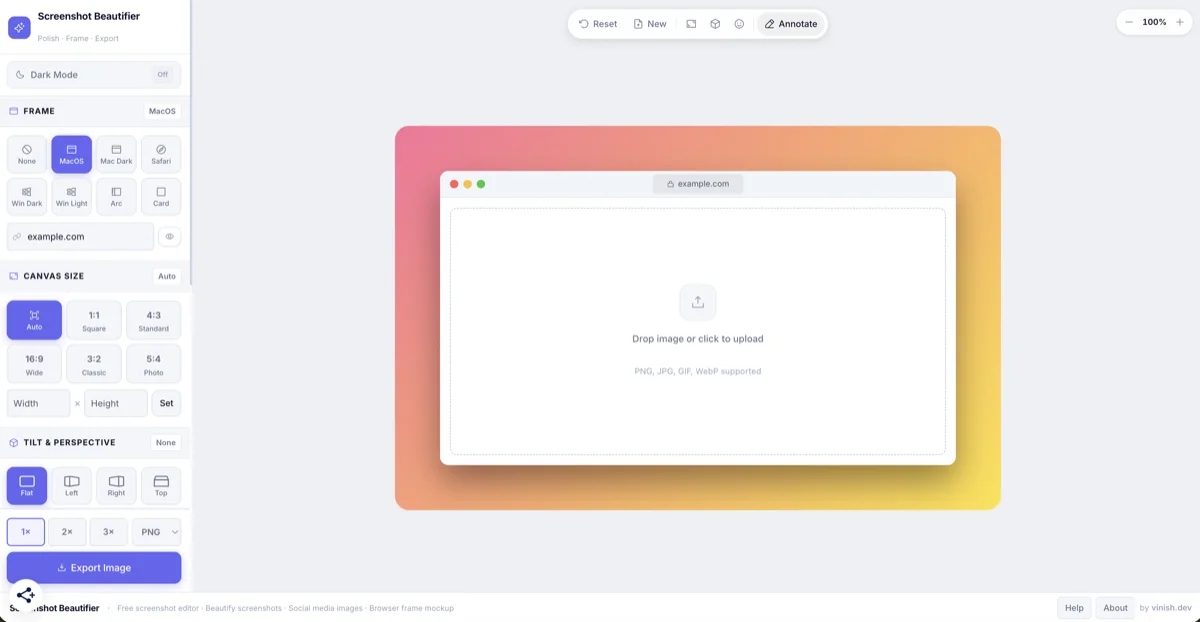Collapse the FRAME section header

(94, 111)
